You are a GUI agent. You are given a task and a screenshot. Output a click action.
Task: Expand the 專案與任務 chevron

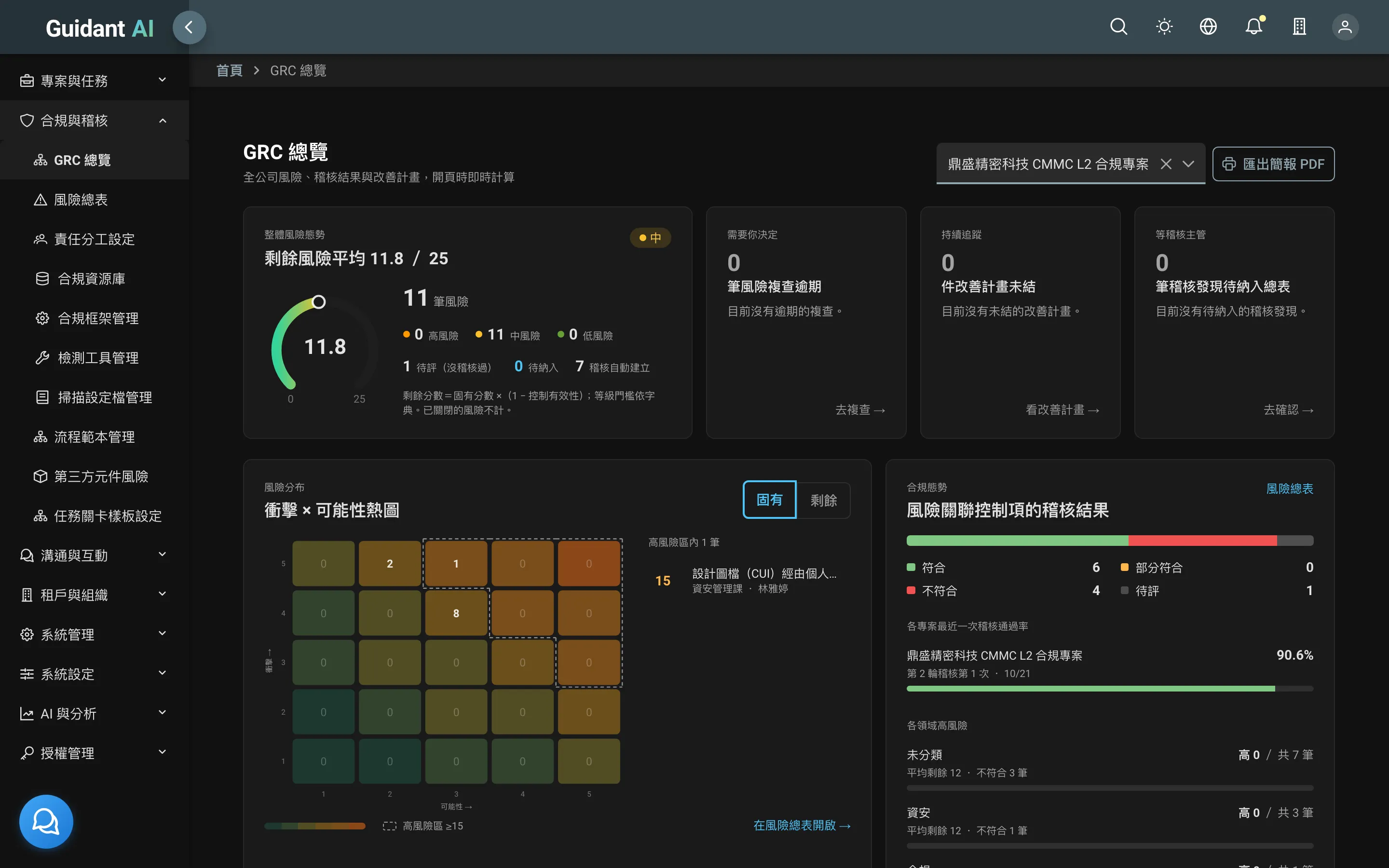[x=163, y=80]
